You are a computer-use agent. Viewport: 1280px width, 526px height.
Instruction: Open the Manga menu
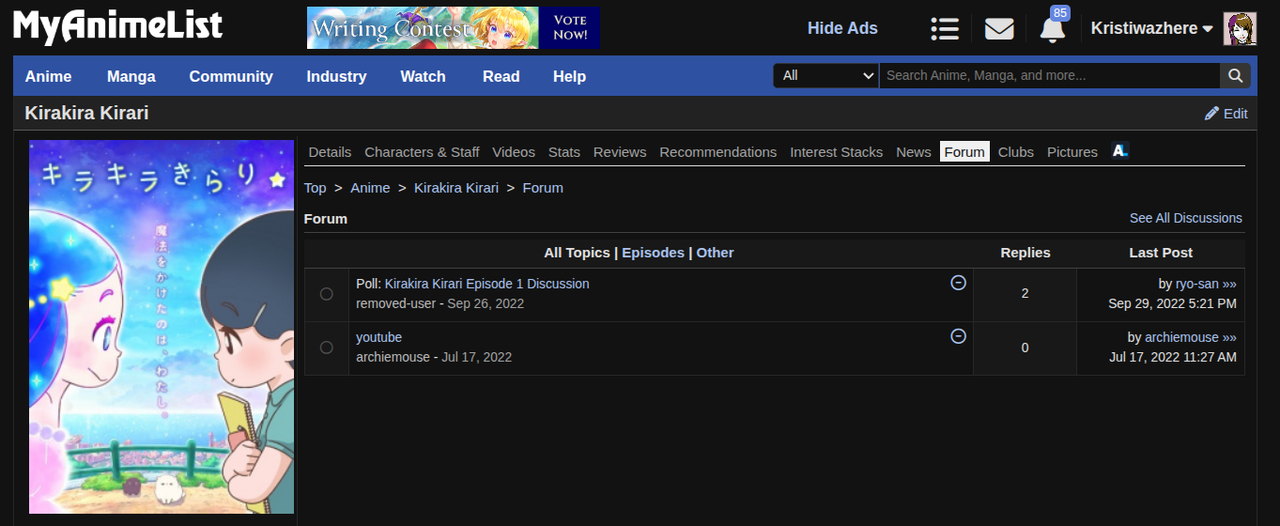click(x=131, y=76)
